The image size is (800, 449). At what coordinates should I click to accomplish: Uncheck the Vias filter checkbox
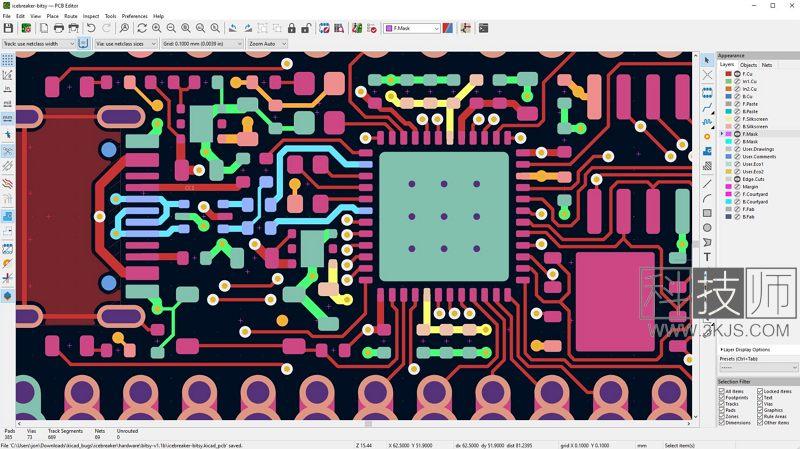click(x=760, y=404)
